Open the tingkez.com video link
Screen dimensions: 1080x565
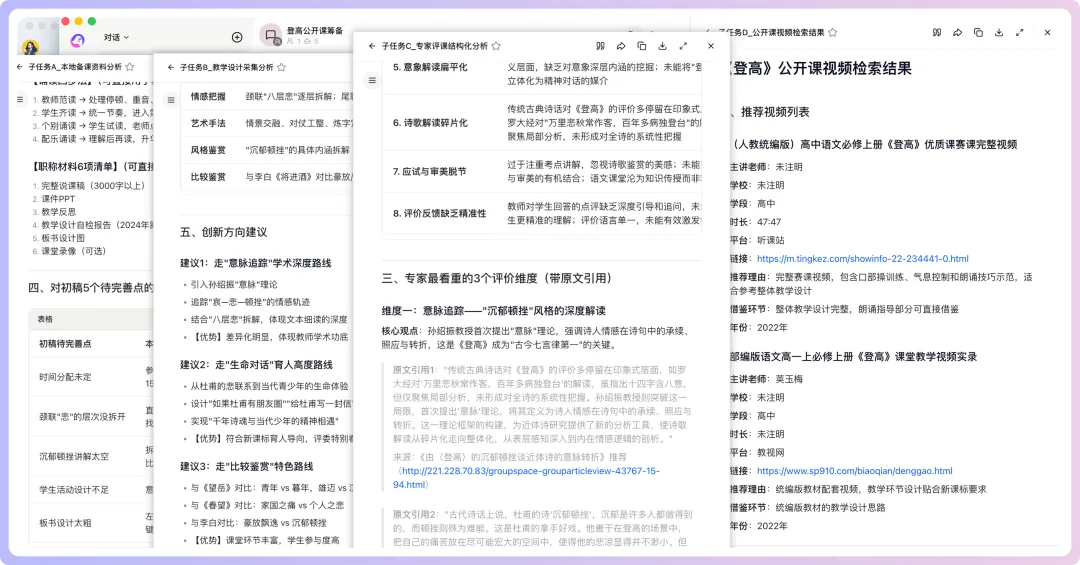862,259
